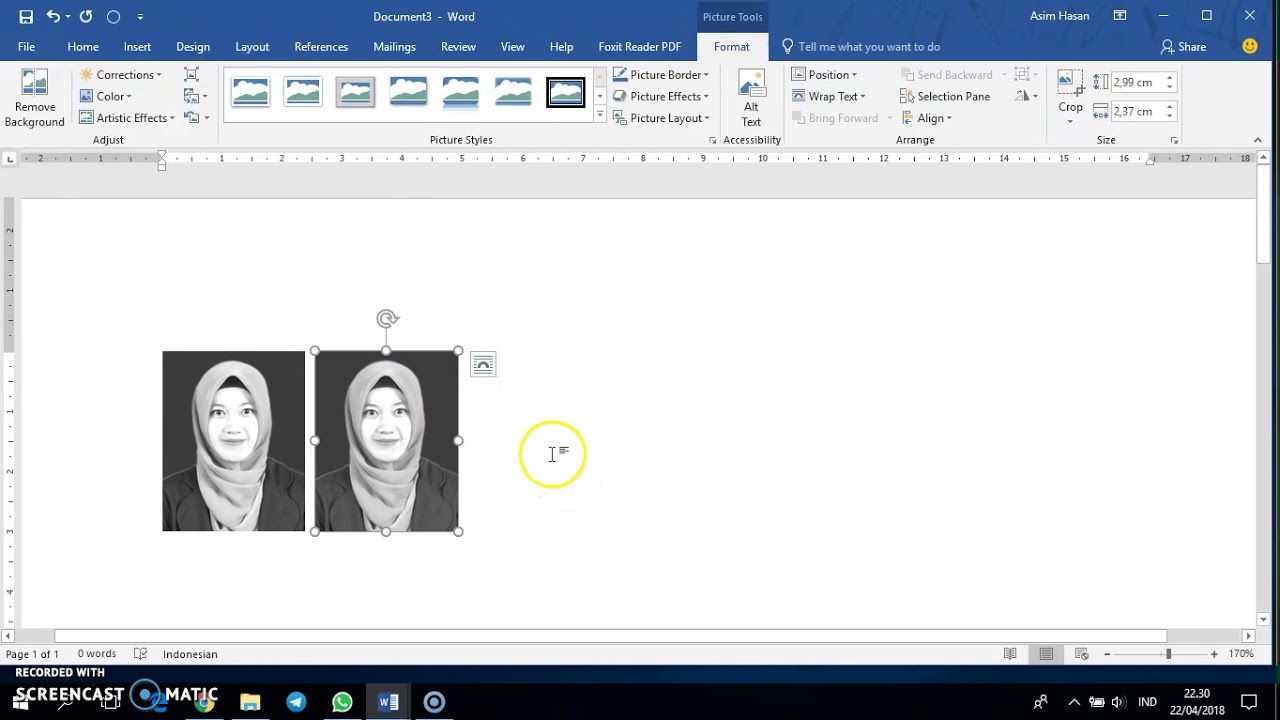
Task: Click the Compress Pictures icon
Action: [191, 75]
